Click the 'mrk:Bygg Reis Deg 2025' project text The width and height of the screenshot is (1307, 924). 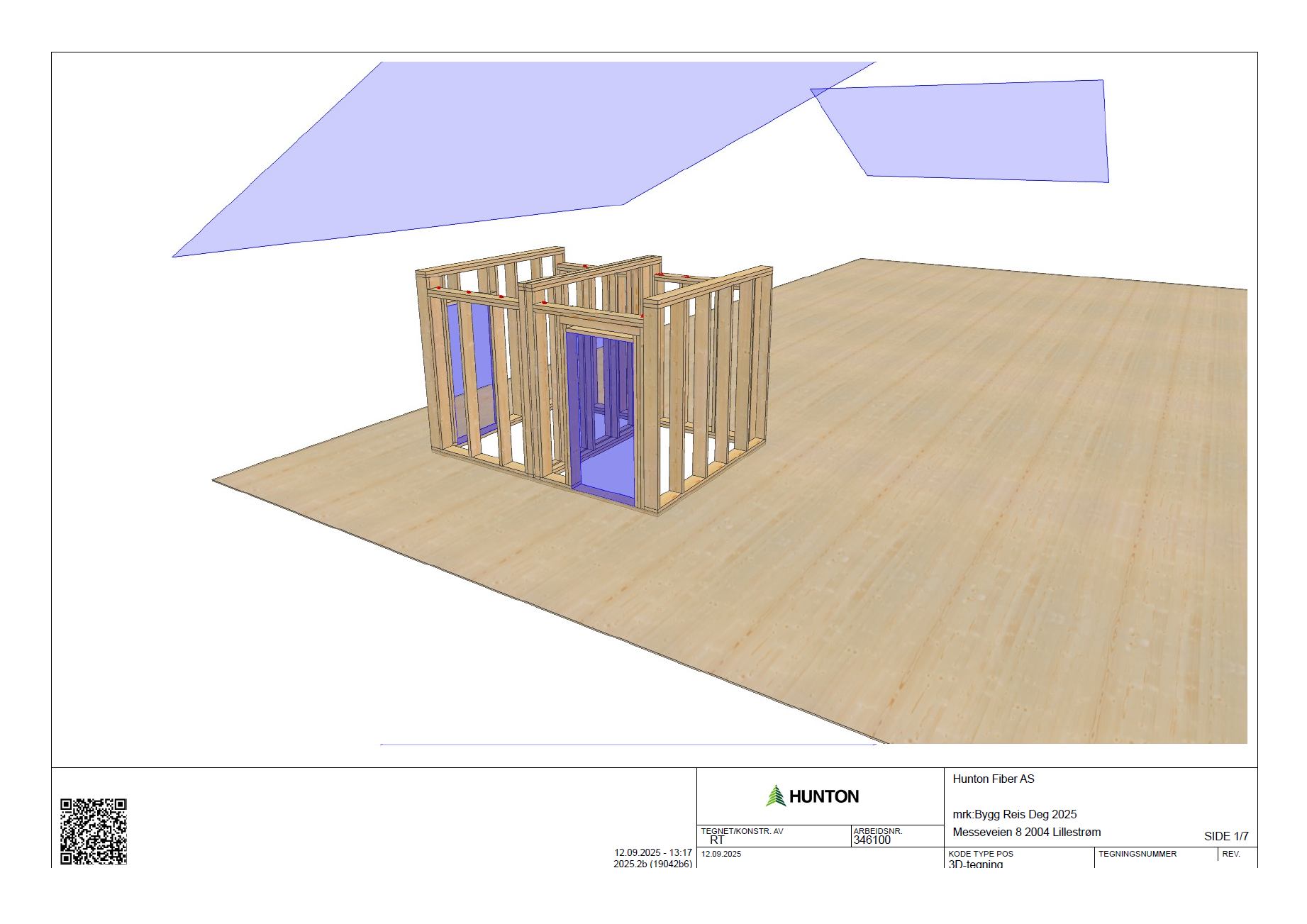(x=1014, y=814)
